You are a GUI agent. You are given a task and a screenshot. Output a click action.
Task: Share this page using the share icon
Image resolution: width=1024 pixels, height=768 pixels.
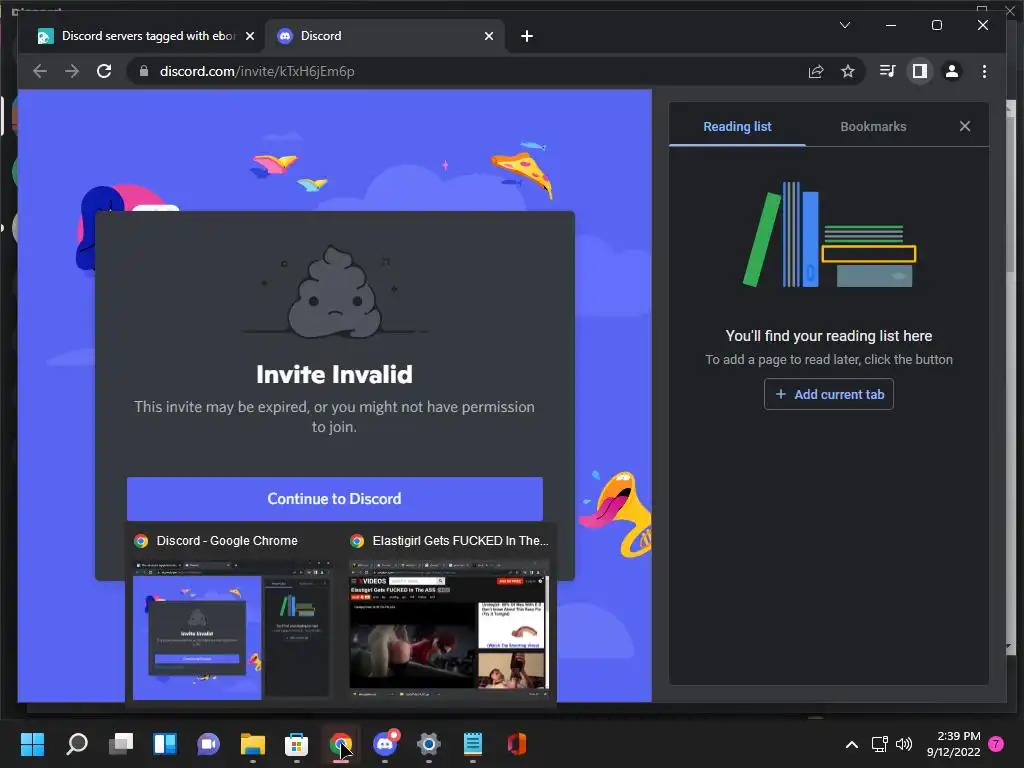tap(816, 71)
